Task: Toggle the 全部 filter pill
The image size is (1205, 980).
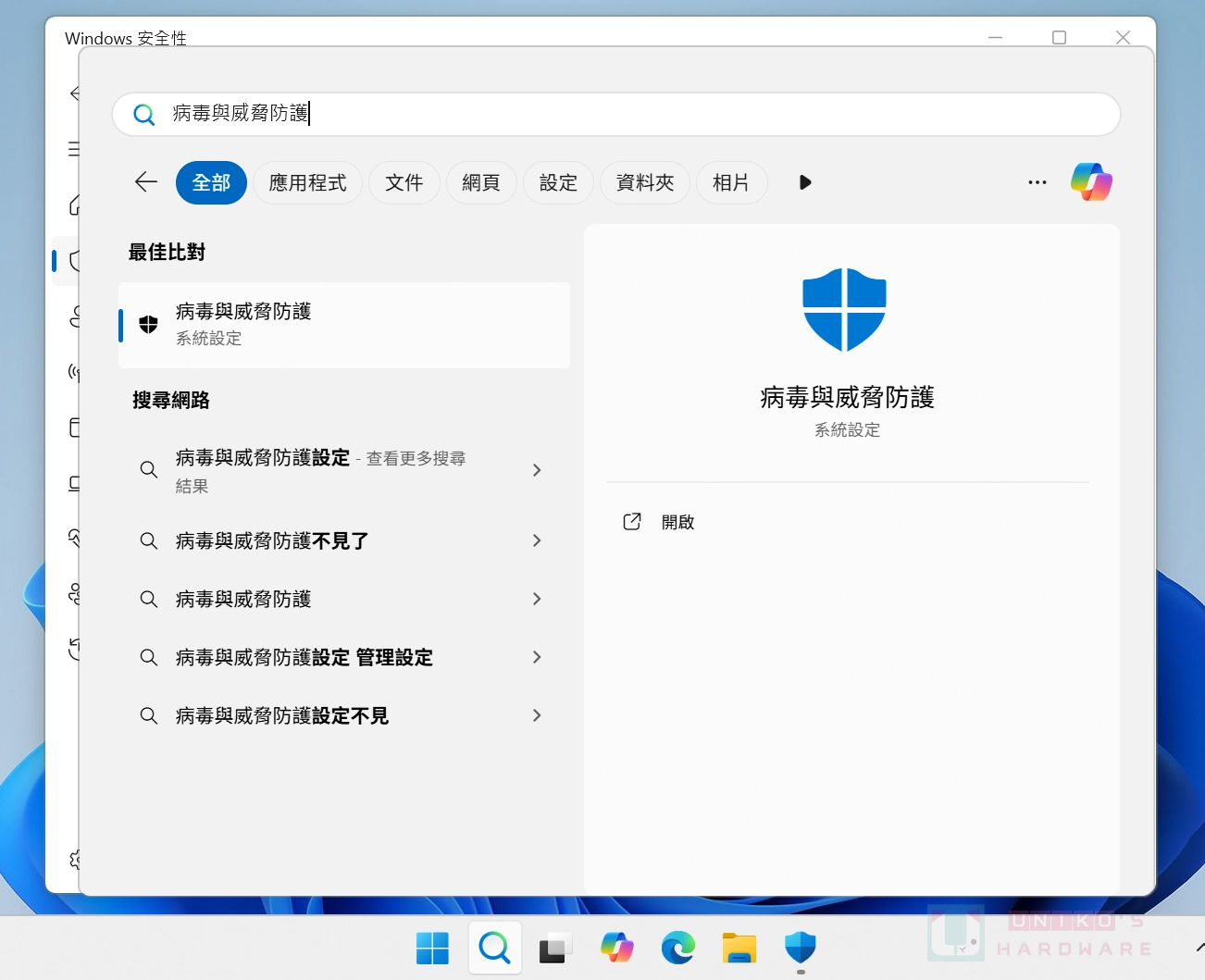Action: [211, 182]
